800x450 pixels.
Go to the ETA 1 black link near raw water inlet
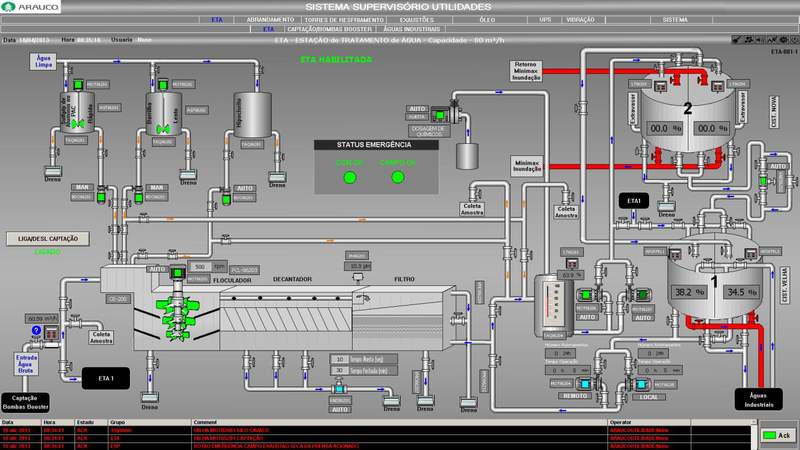106,378
